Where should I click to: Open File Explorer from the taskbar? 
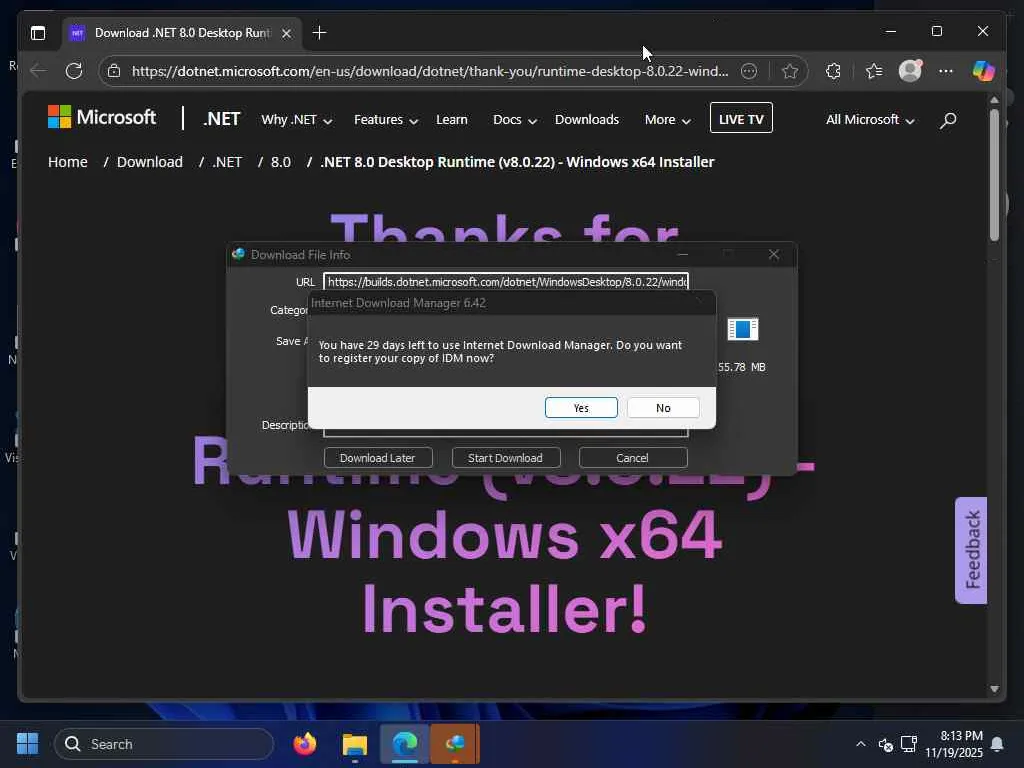pos(355,744)
